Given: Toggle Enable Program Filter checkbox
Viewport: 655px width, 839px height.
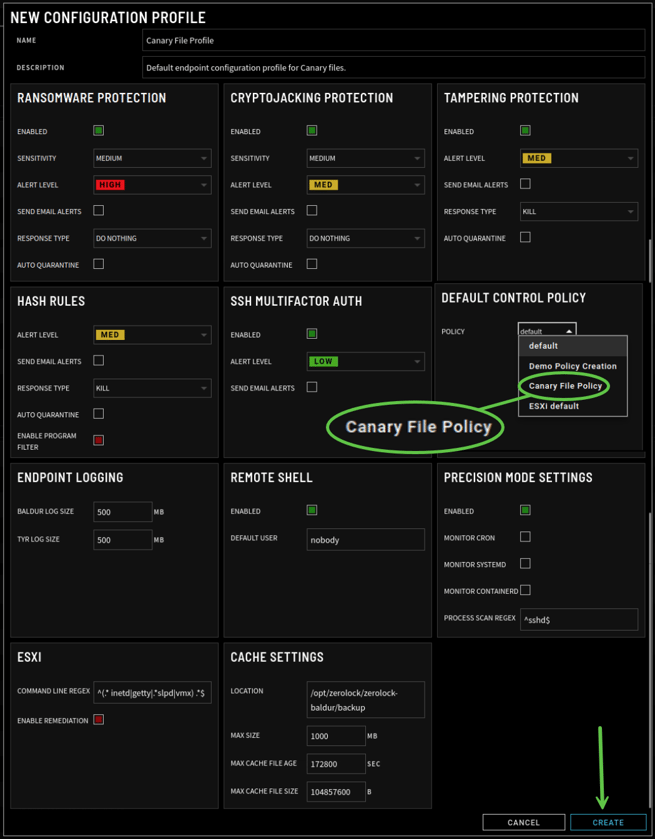Looking at the screenshot, I should point(98,440).
